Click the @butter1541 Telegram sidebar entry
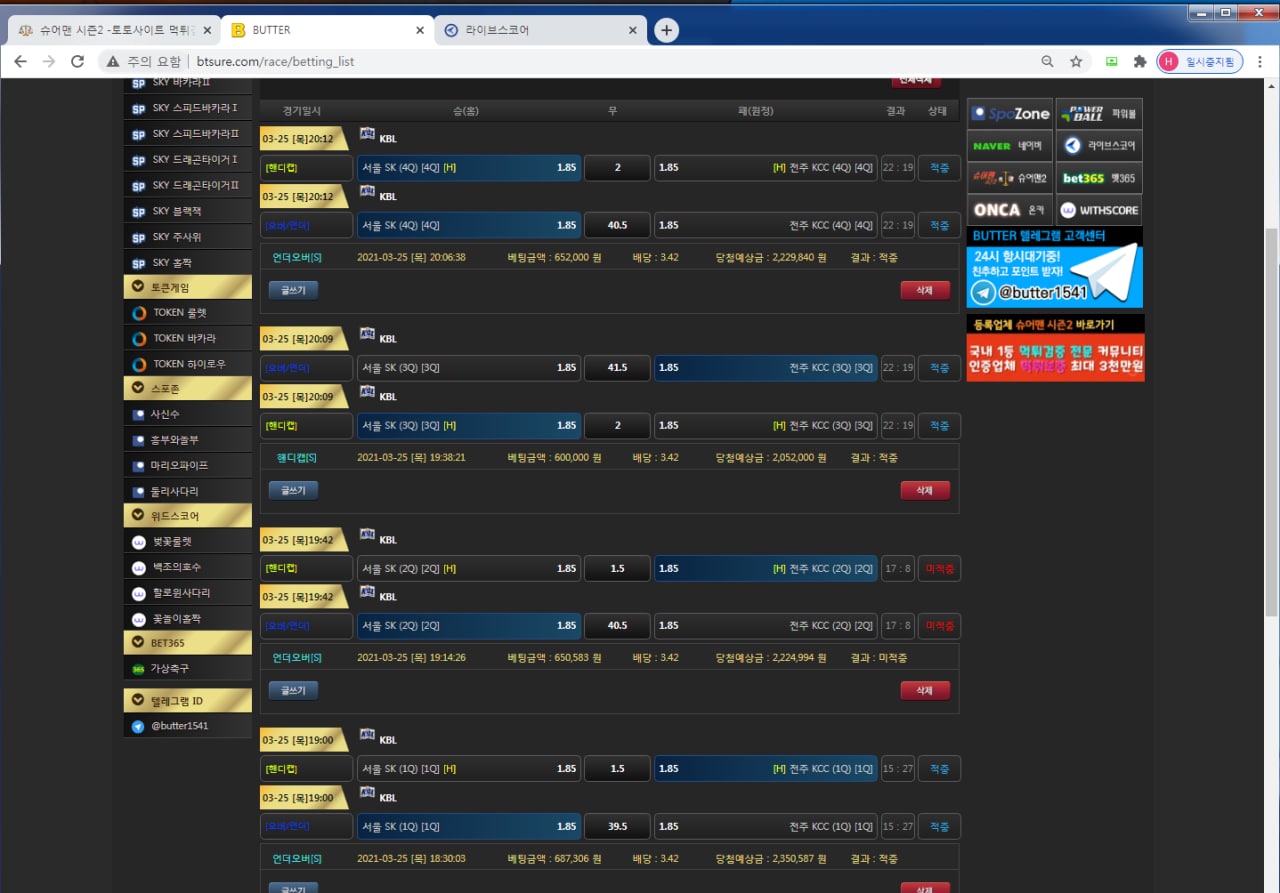 pyautogui.click(x=180, y=726)
